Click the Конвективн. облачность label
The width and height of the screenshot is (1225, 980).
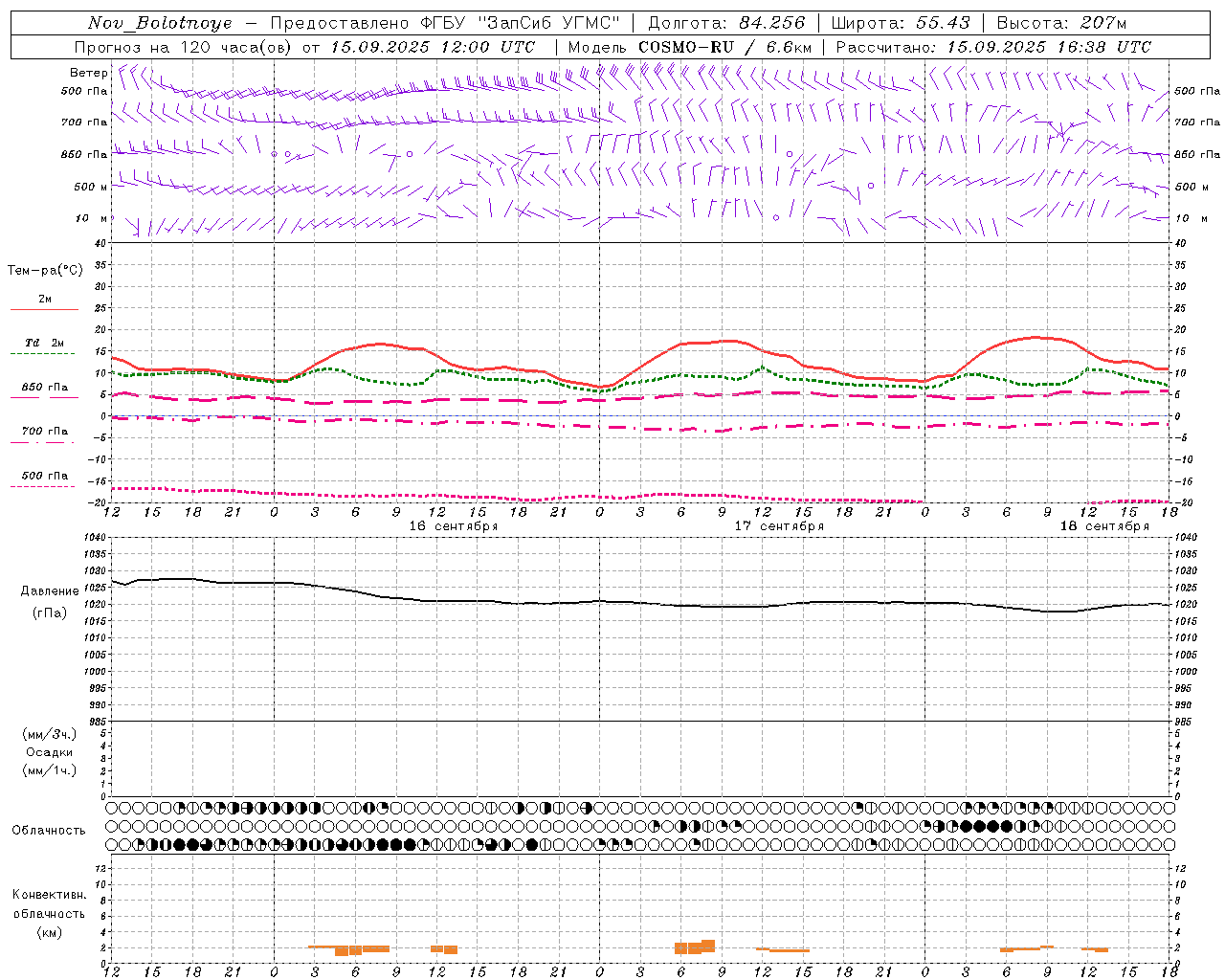(x=49, y=903)
